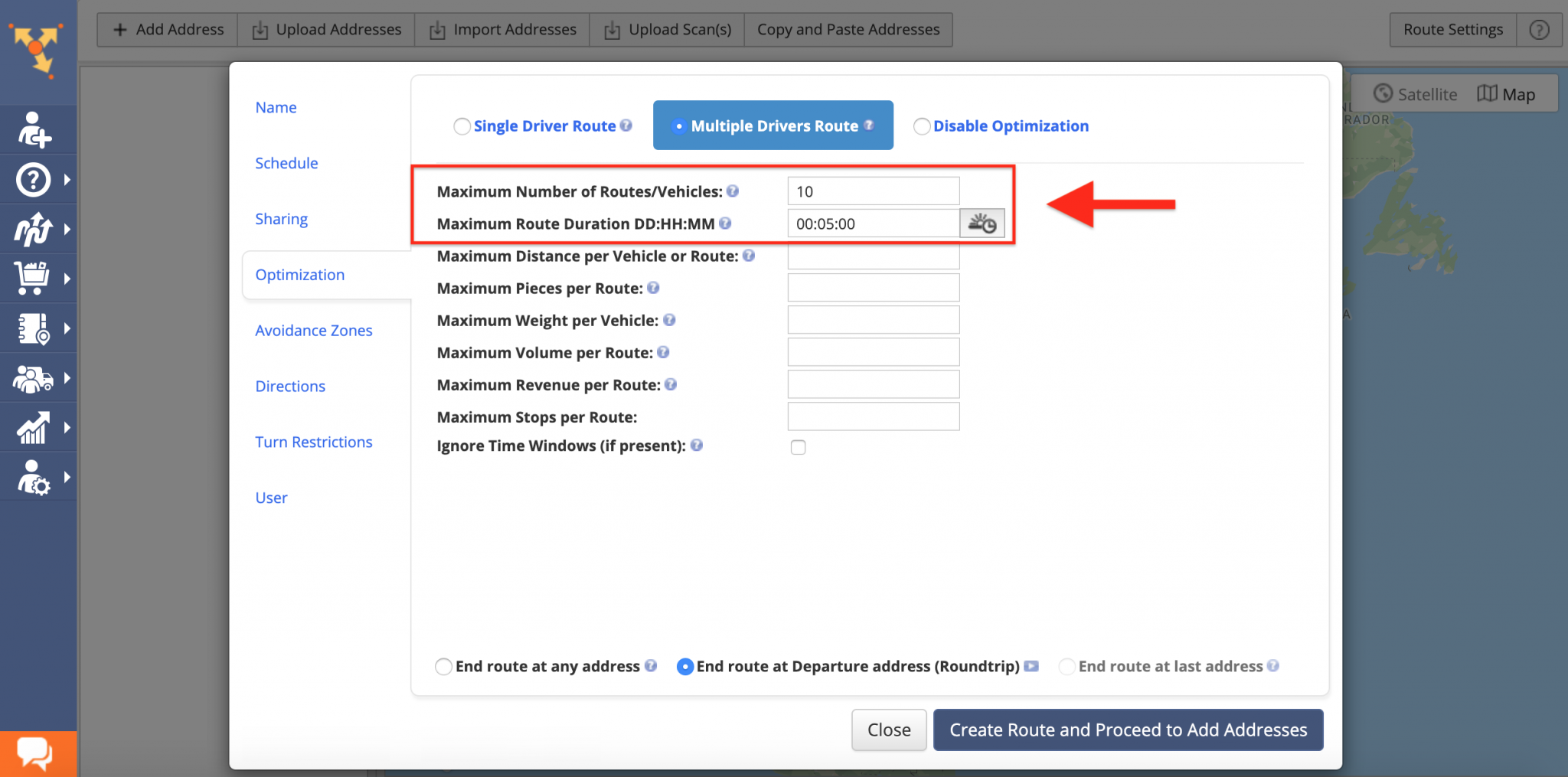Click Create Route and Proceed to Add Addresses
Viewport: 1568px width, 777px height.
[x=1127, y=730]
